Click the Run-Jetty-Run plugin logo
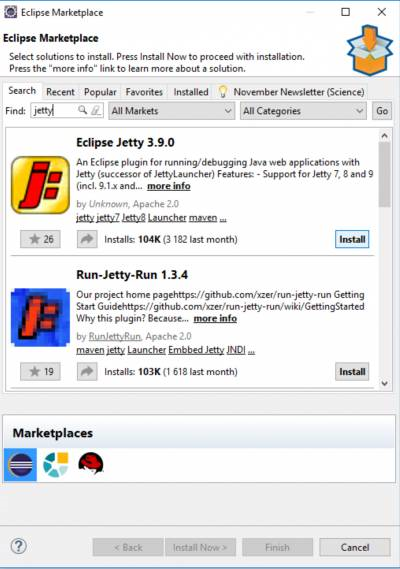Image resolution: width=400 pixels, height=569 pixels. coord(40,318)
